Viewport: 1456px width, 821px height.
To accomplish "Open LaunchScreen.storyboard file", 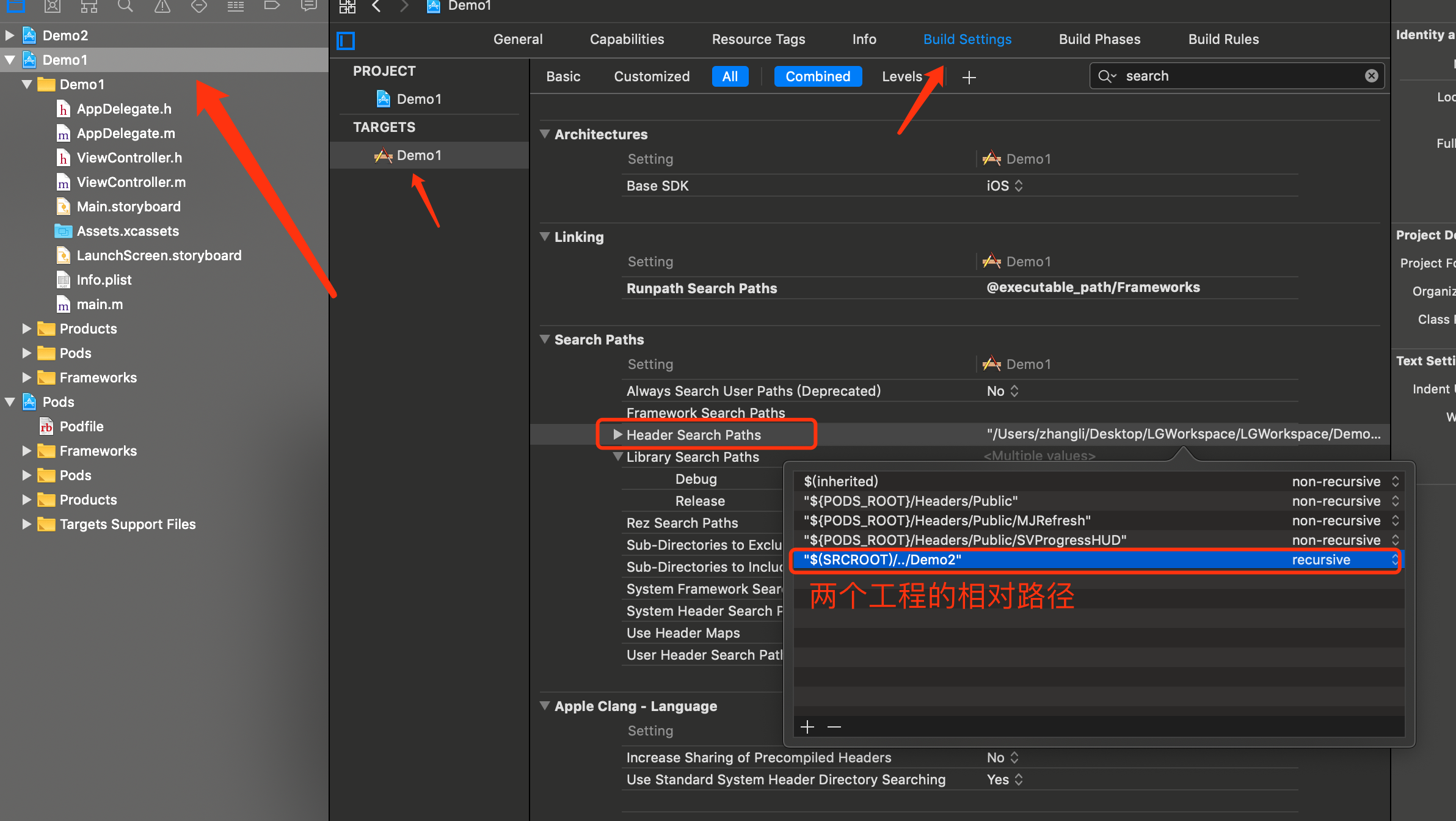I will coord(159,255).
